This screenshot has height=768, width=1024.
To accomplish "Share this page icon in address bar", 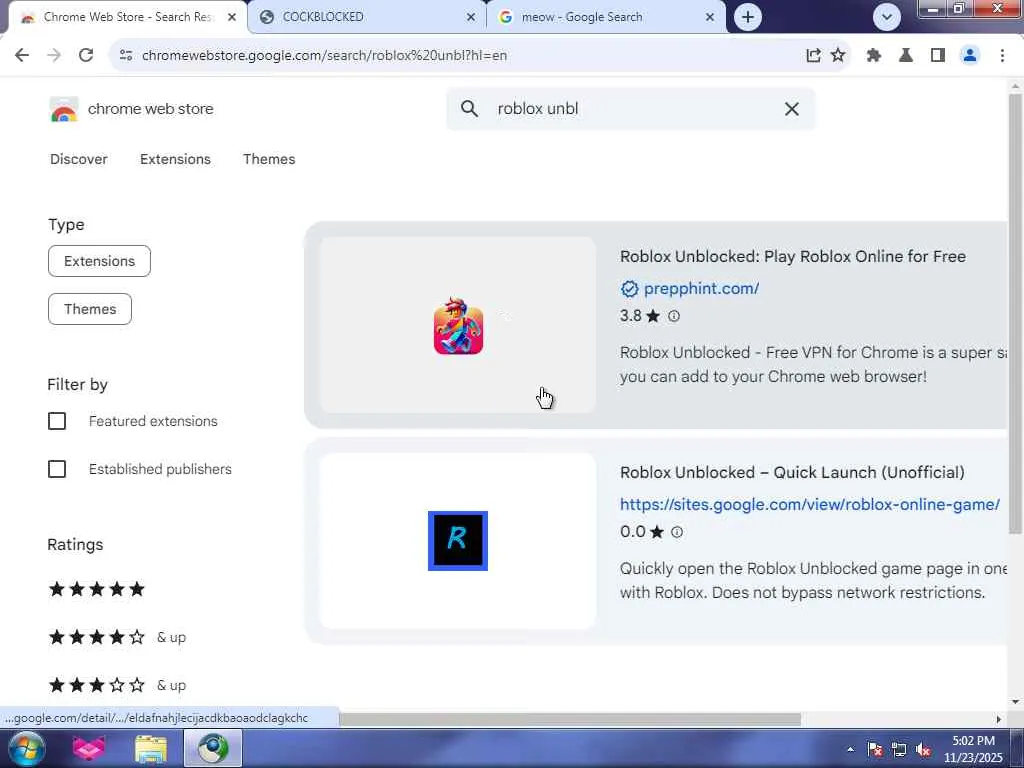I will (x=813, y=56).
